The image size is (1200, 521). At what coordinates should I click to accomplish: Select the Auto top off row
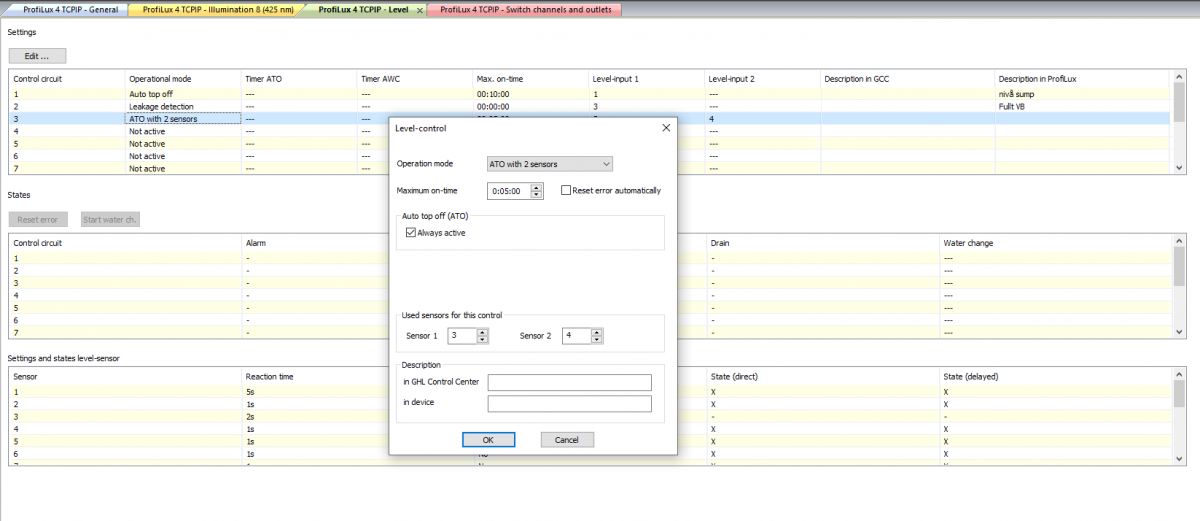pyautogui.click(x=590, y=93)
